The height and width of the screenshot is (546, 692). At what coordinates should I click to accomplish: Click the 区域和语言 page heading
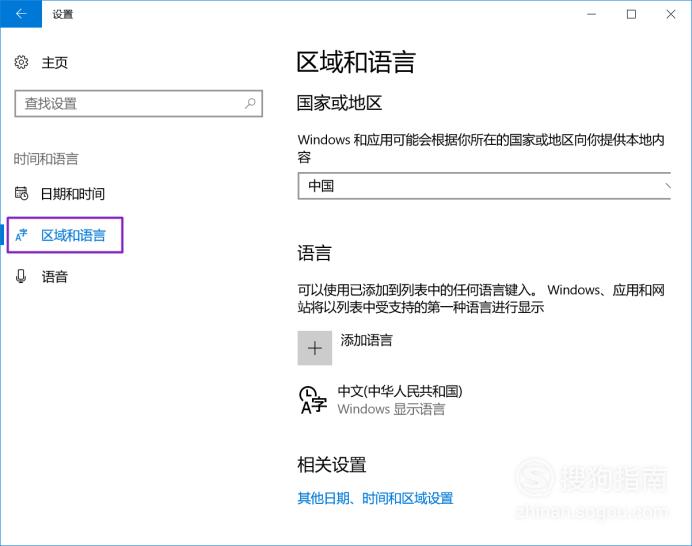[x=356, y=62]
